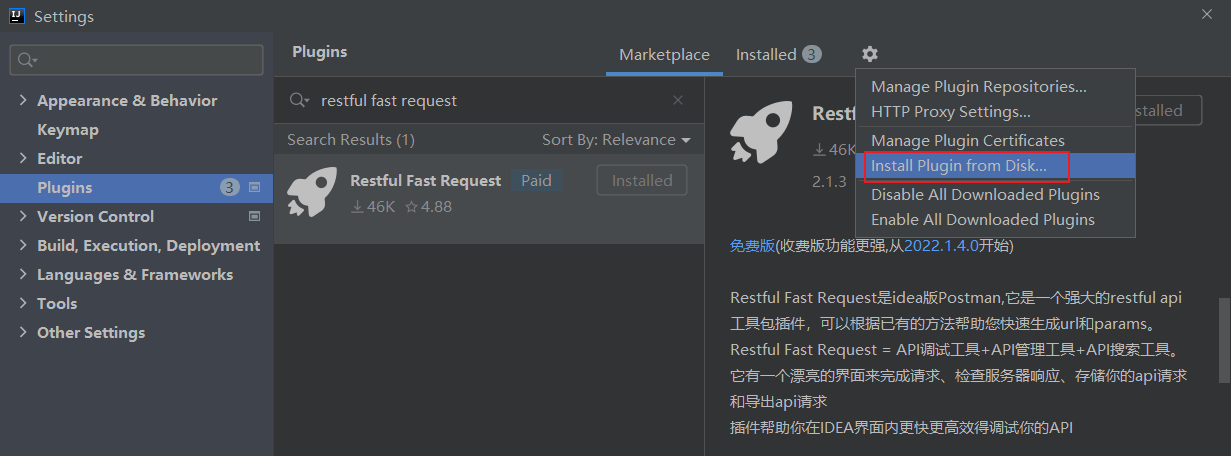Click the plugins settings gear icon
The width and height of the screenshot is (1231, 456).
tap(869, 54)
